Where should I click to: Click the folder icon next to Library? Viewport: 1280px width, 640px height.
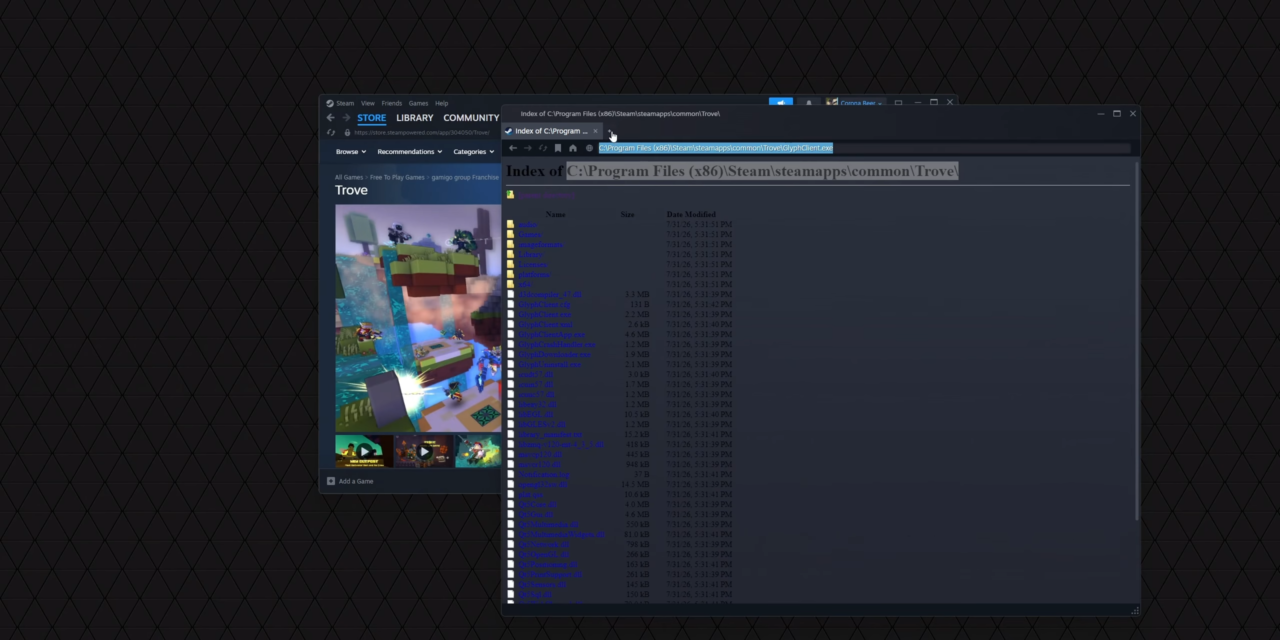tap(510, 254)
